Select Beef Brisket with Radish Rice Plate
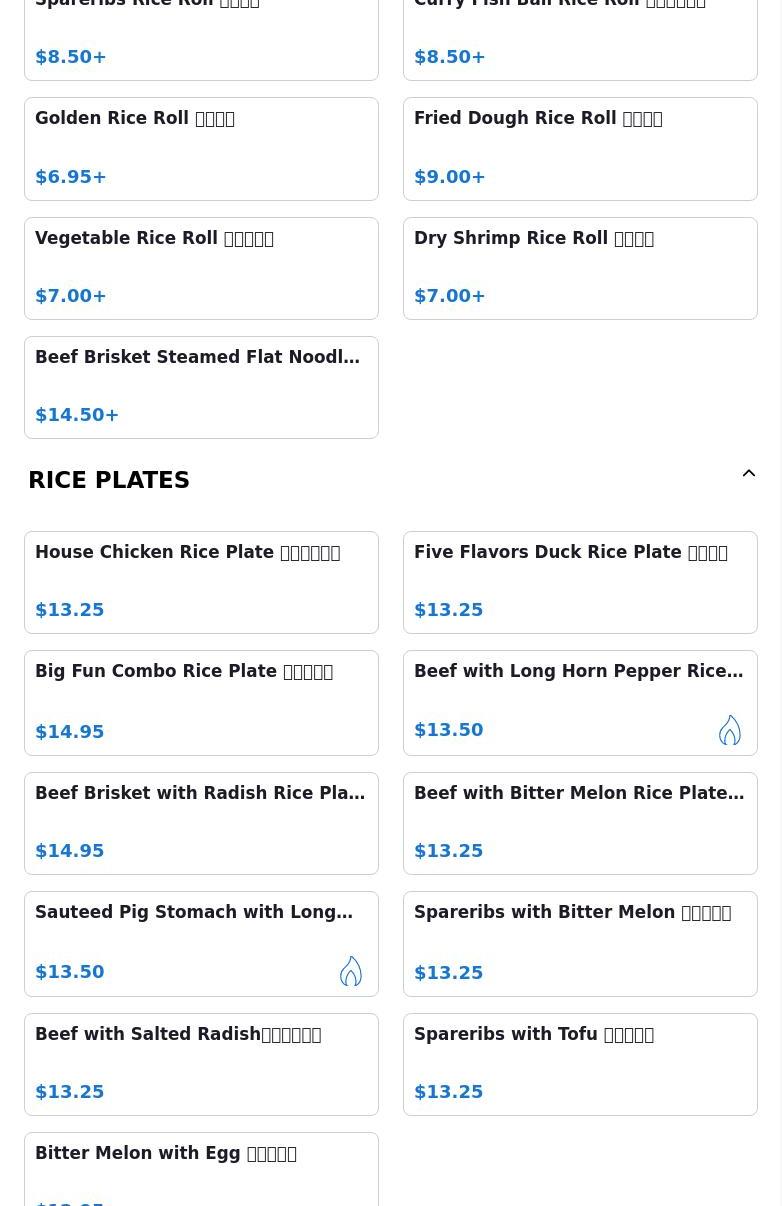Screen dimensions: 782x1206 point(201,823)
